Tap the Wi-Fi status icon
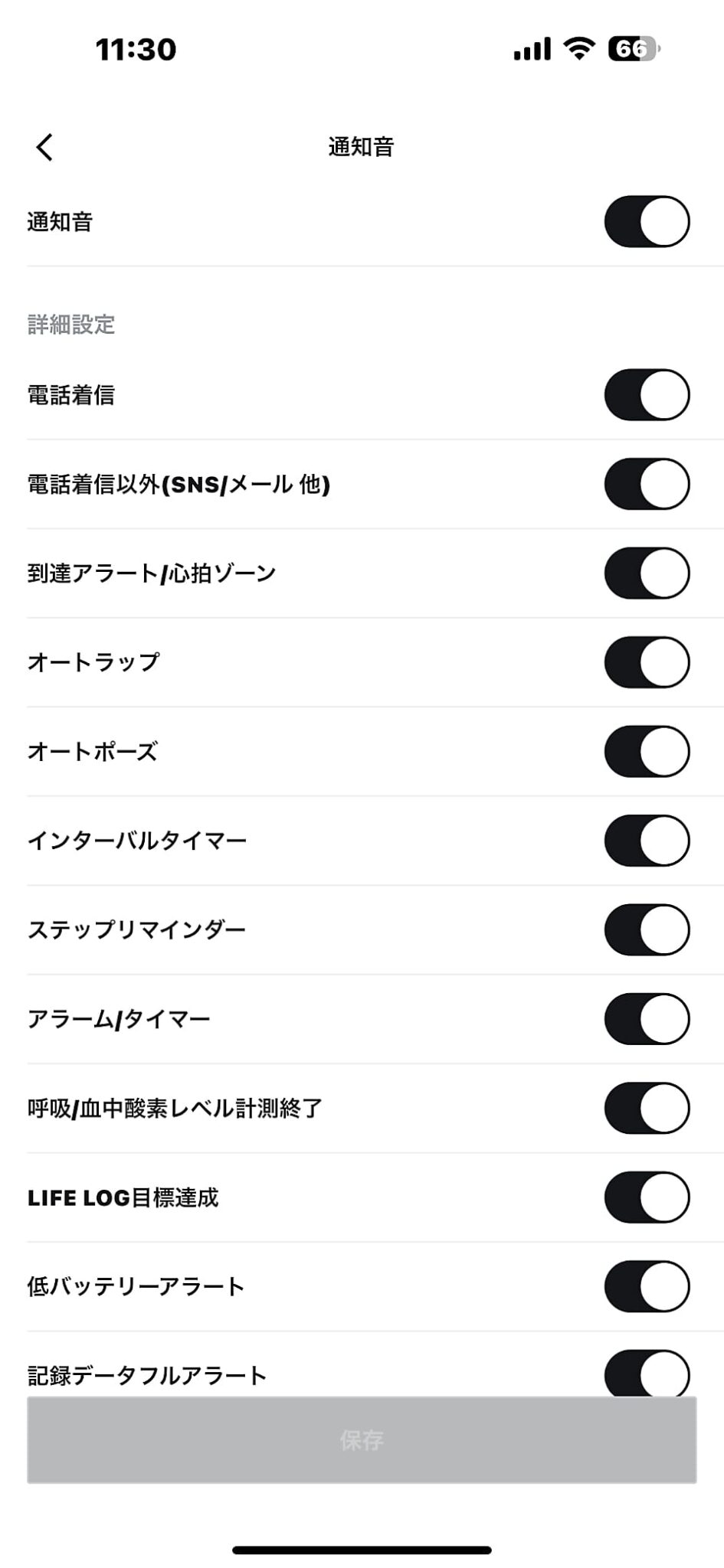The width and height of the screenshot is (724, 1568). tap(578, 50)
